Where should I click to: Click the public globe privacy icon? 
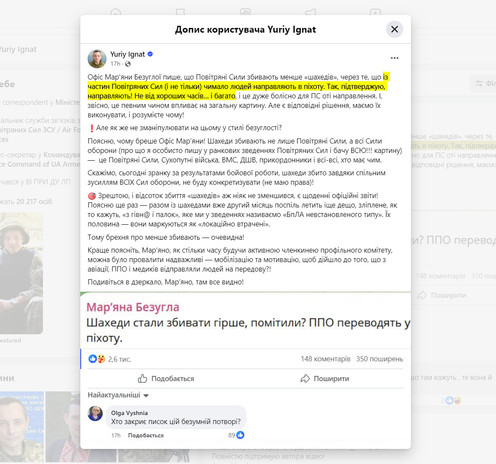pyautogui.click(x=128, y=64)
